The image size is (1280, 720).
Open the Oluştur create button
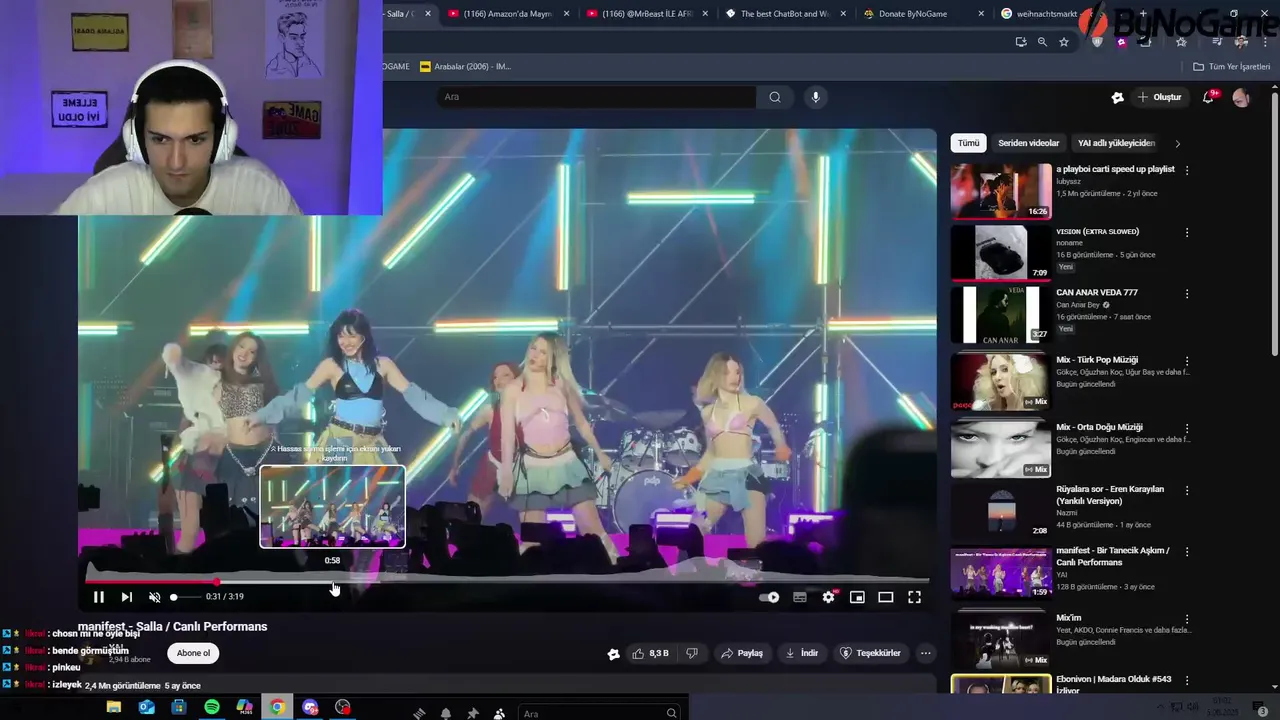pyautogui.click(x=1159, y=97)
